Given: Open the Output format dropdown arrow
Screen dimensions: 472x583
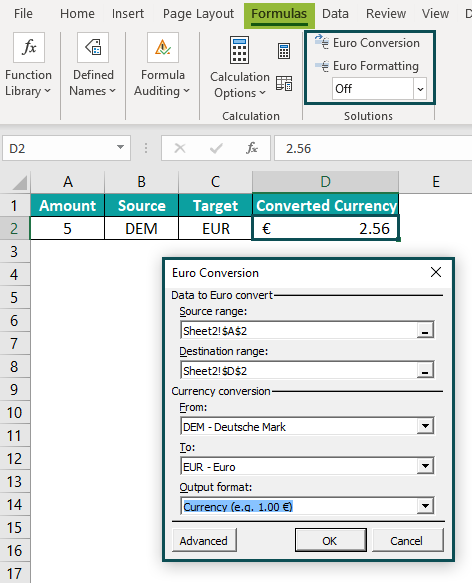Looking at the screenshot, I should (425, 506).
